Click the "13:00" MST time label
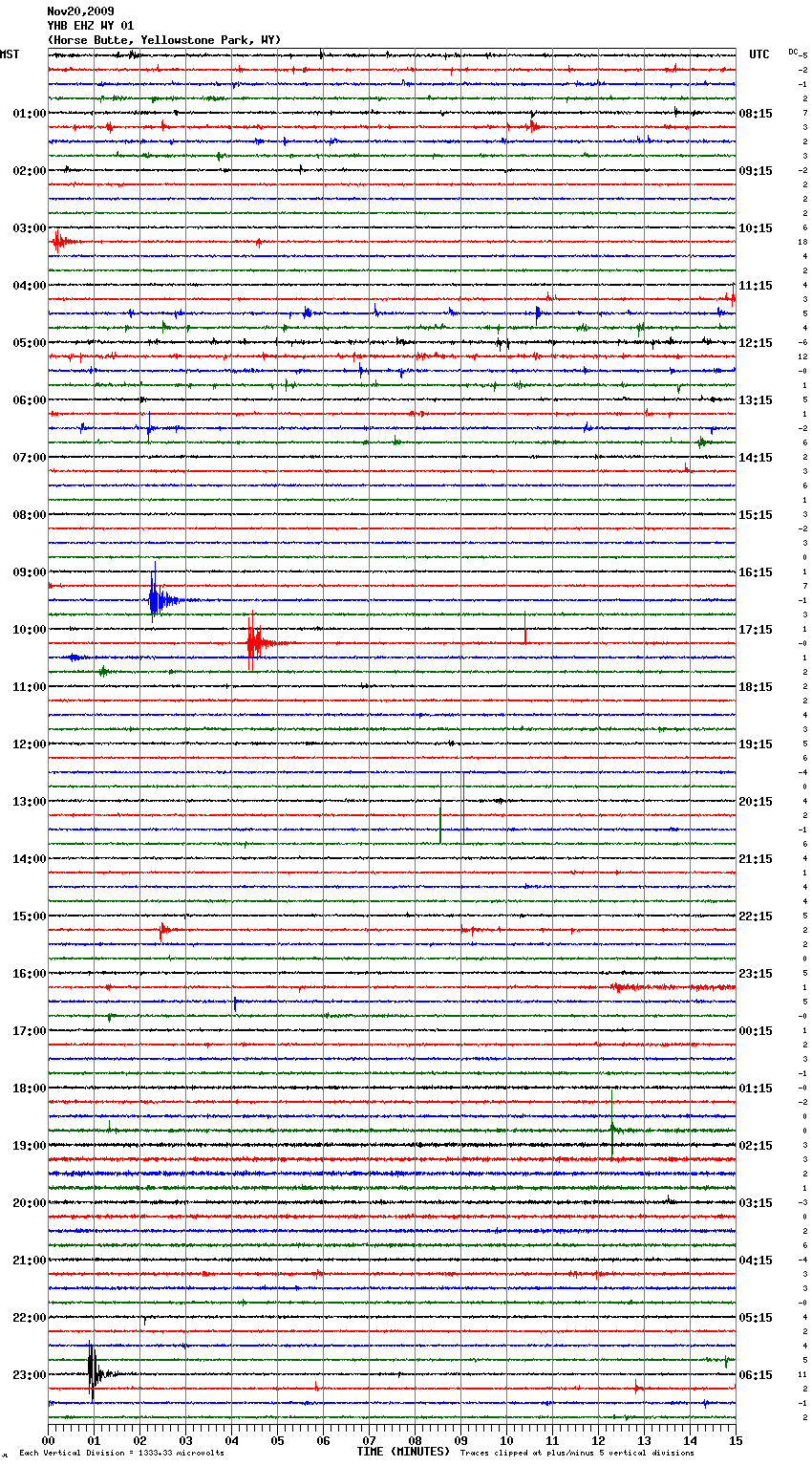The image size is (812, 1466). click(30, 802)
